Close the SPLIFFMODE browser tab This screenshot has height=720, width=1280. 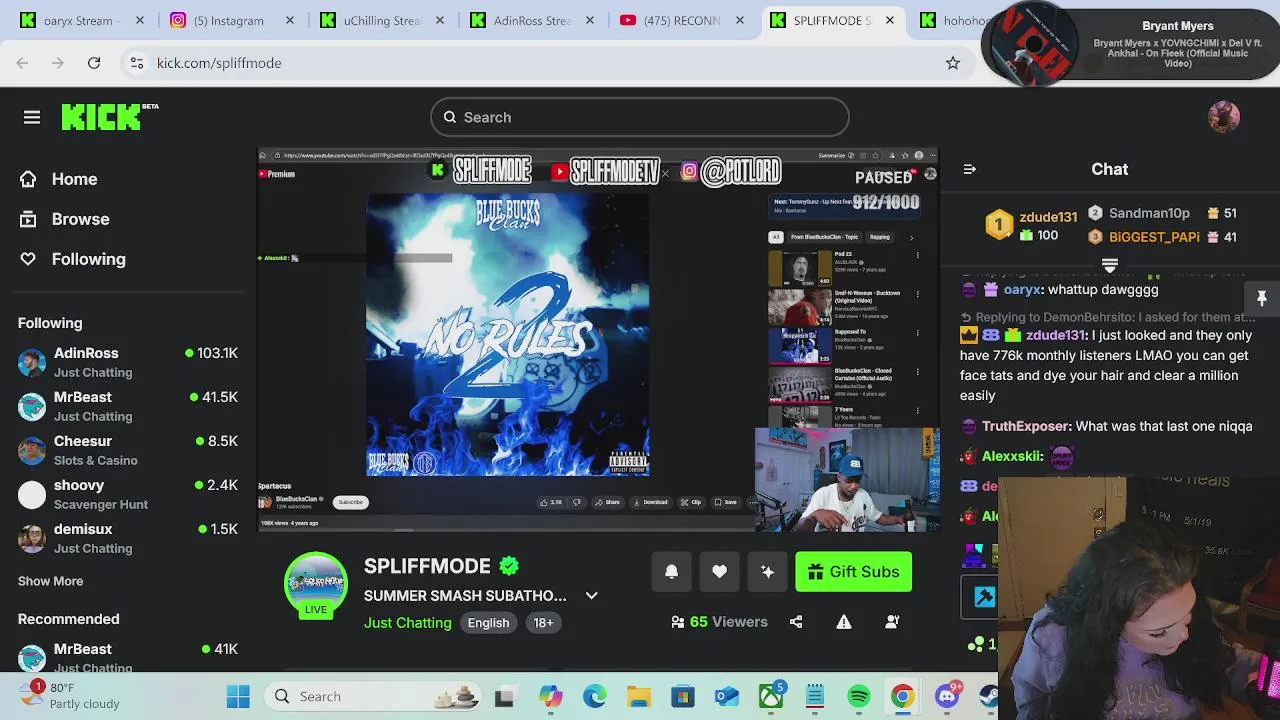click(890, 20)
